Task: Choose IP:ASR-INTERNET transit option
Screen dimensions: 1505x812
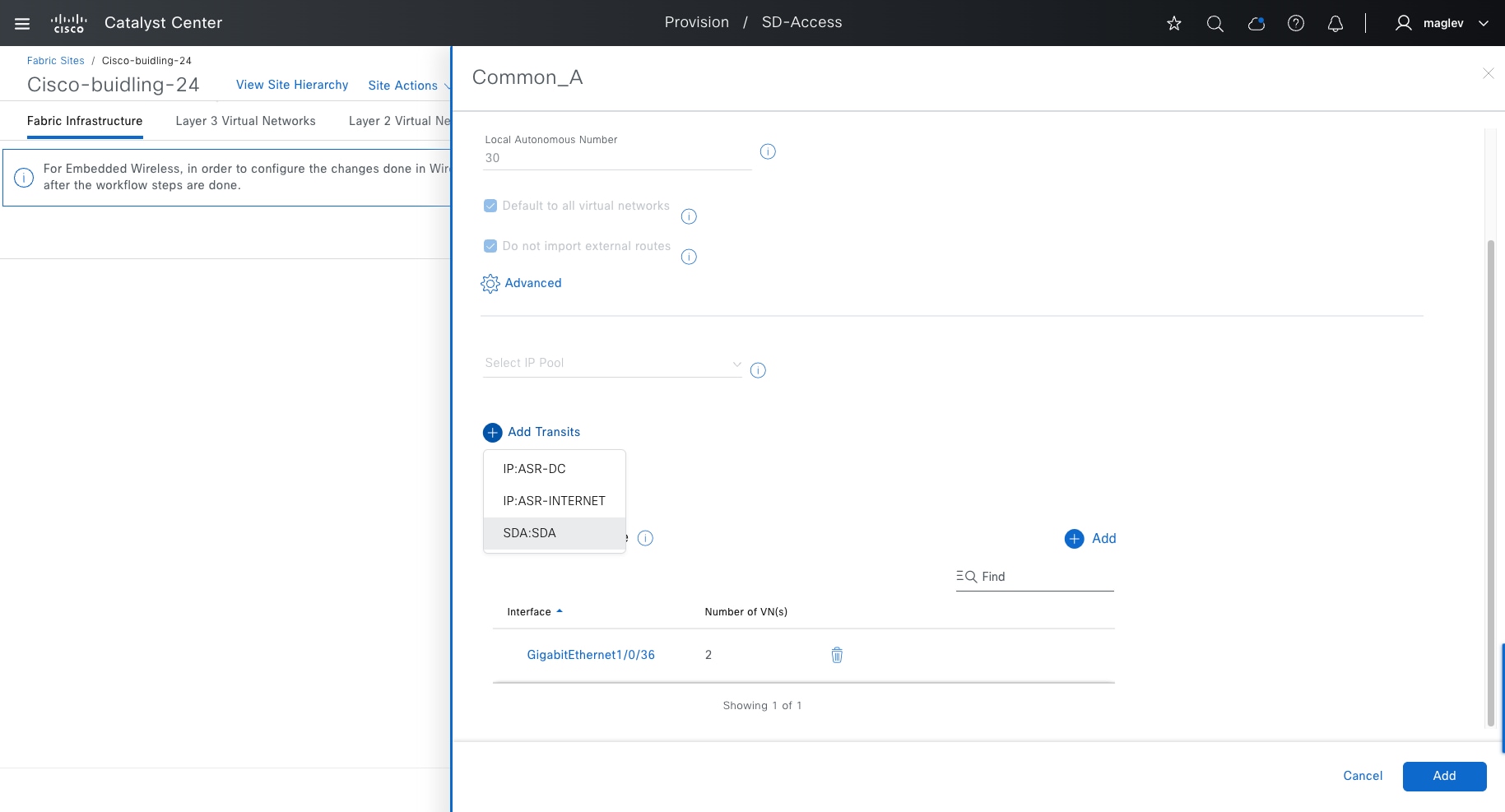Action: pyautogui.click(x=554, y=501)
